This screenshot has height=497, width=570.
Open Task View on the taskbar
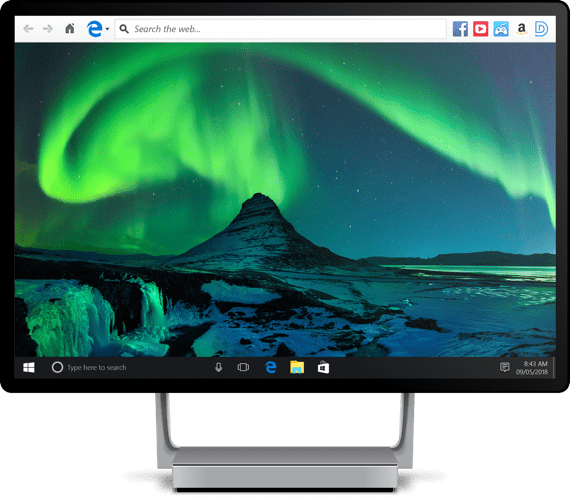pos(243,368)
